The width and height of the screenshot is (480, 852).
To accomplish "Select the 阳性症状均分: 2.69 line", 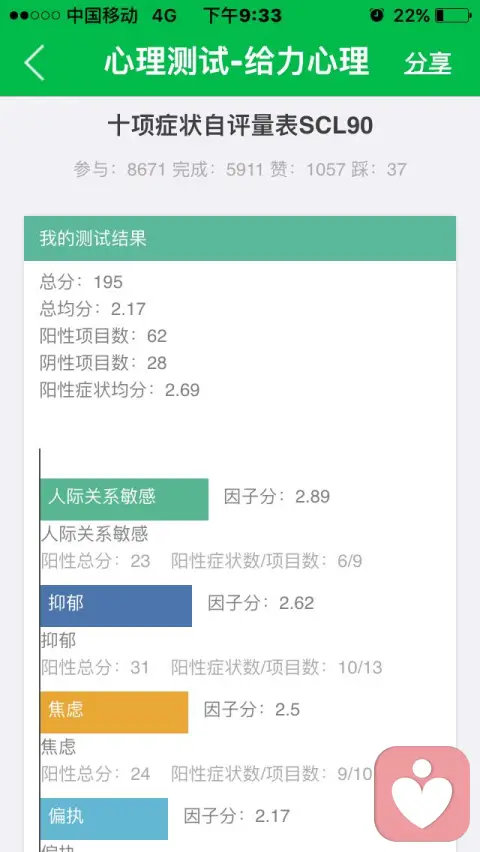I will (x=120, y=390).
